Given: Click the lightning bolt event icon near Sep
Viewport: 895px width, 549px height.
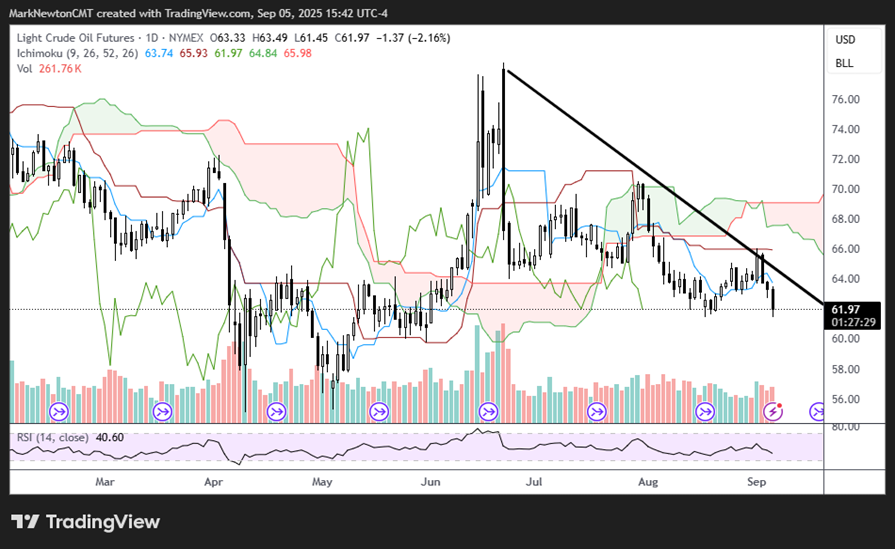Looking at the screenshot, I should (774, 410).
